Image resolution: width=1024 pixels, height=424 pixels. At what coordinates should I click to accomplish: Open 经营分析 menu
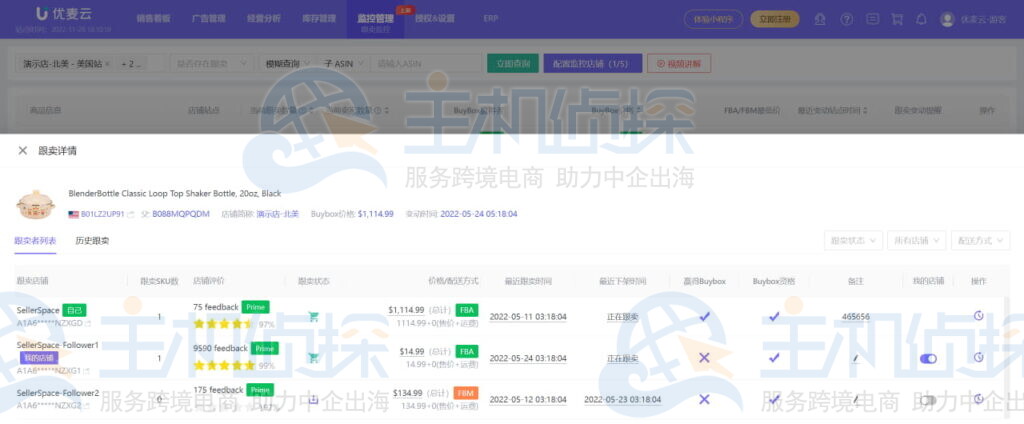(264, 19)
